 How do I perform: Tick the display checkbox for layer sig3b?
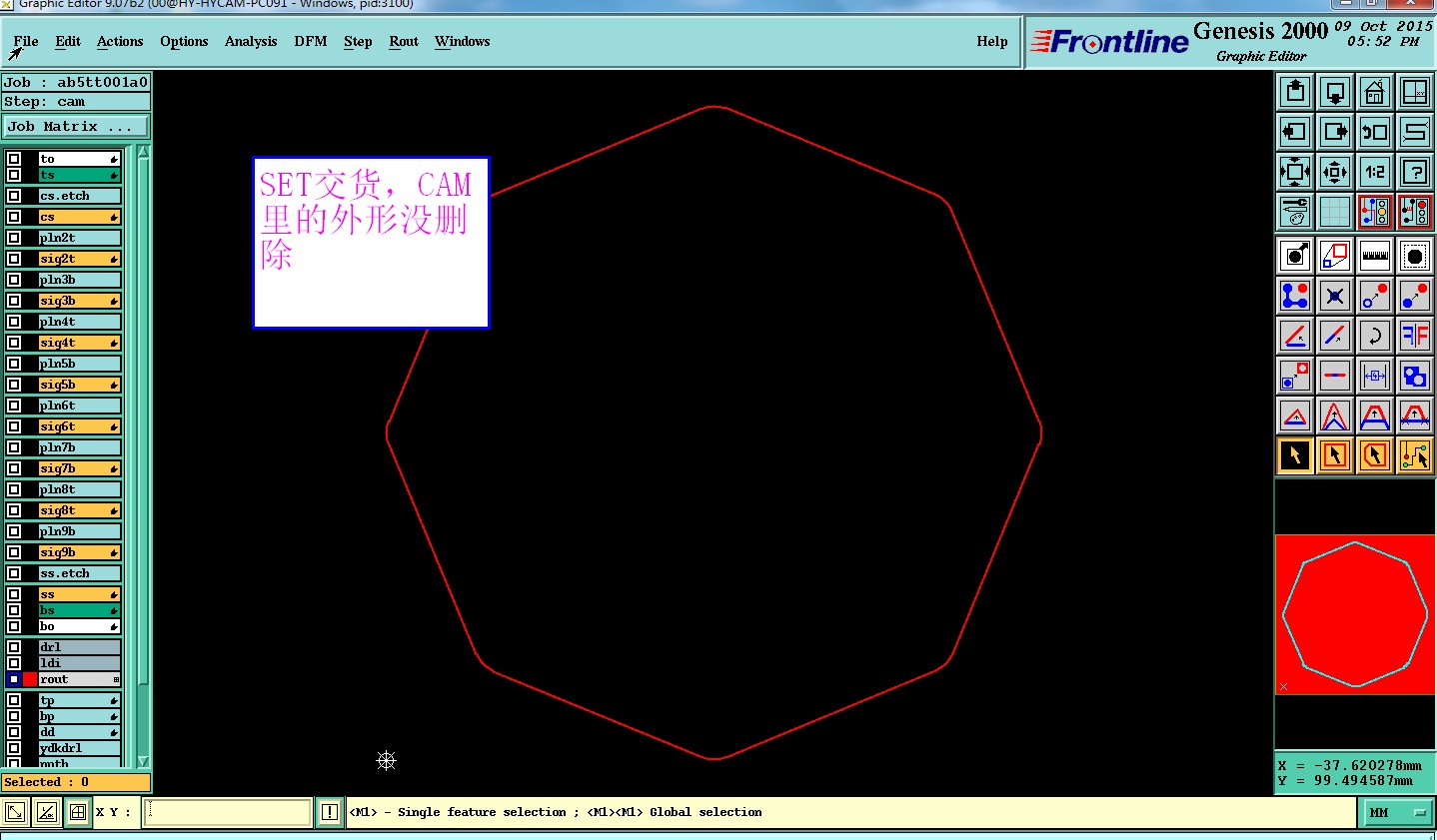pos(14,301)
